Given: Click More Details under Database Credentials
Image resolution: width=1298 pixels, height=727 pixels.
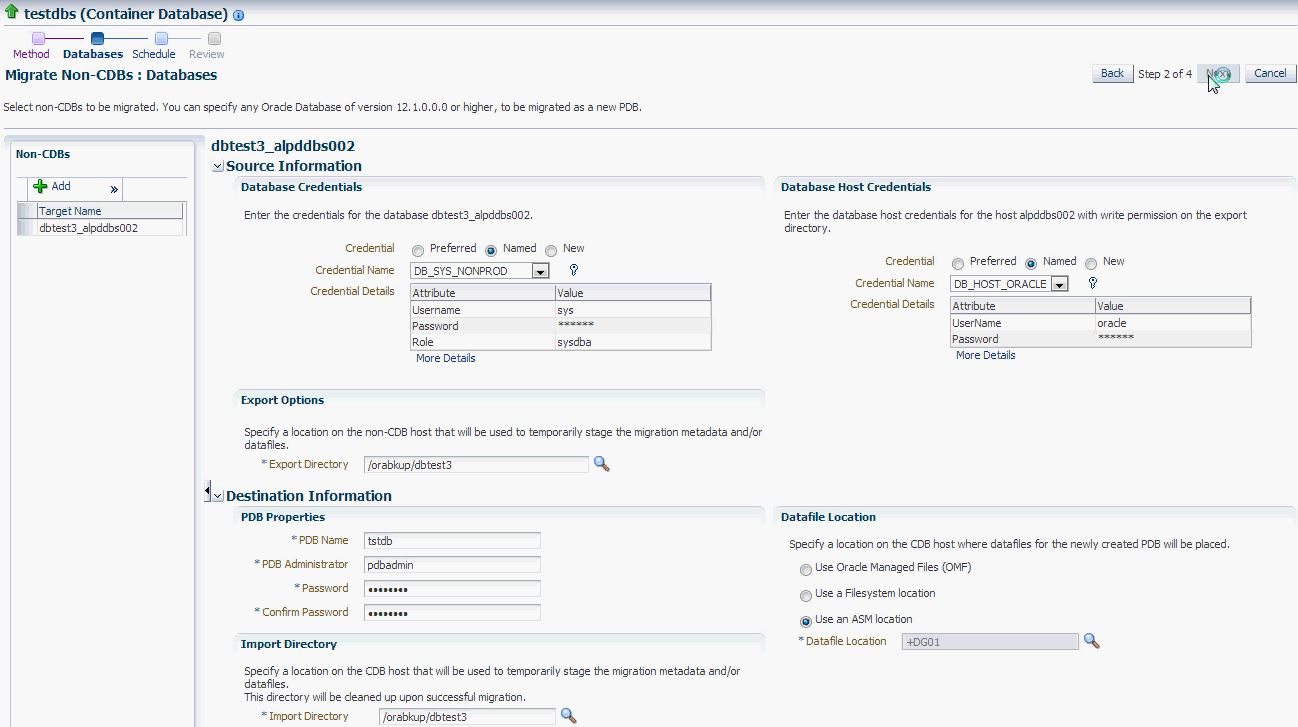Looking at the screenshot, I should pos(444,358).
